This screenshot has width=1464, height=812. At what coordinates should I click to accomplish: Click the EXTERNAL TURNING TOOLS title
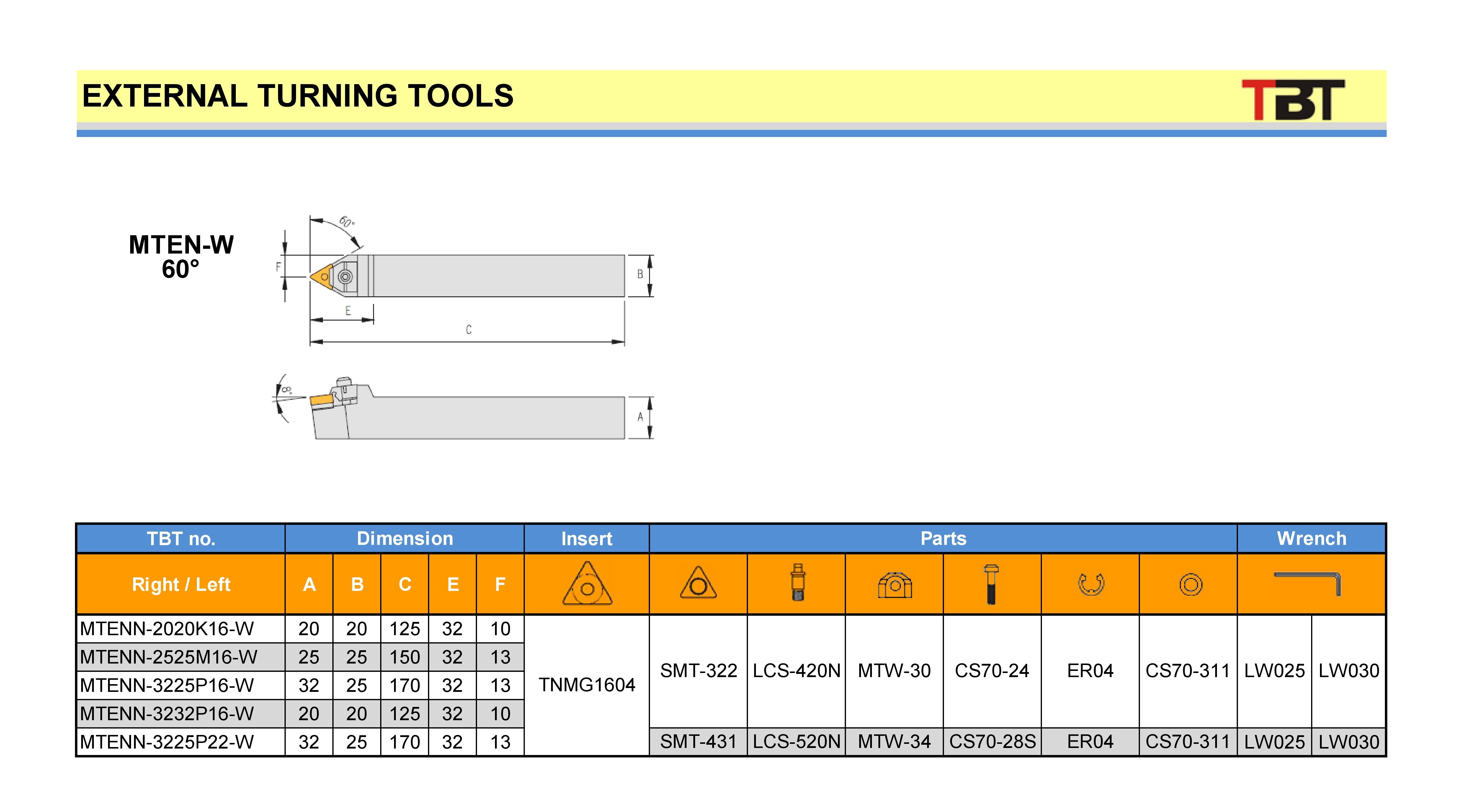298,96
